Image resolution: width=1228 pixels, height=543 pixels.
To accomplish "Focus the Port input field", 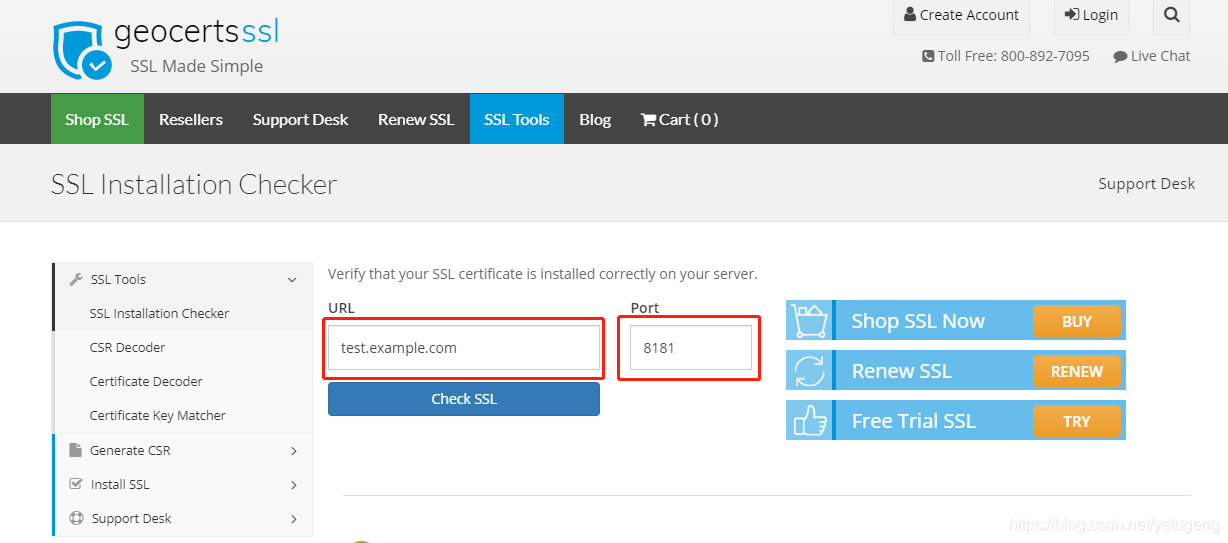I will (x=691, y=348).
